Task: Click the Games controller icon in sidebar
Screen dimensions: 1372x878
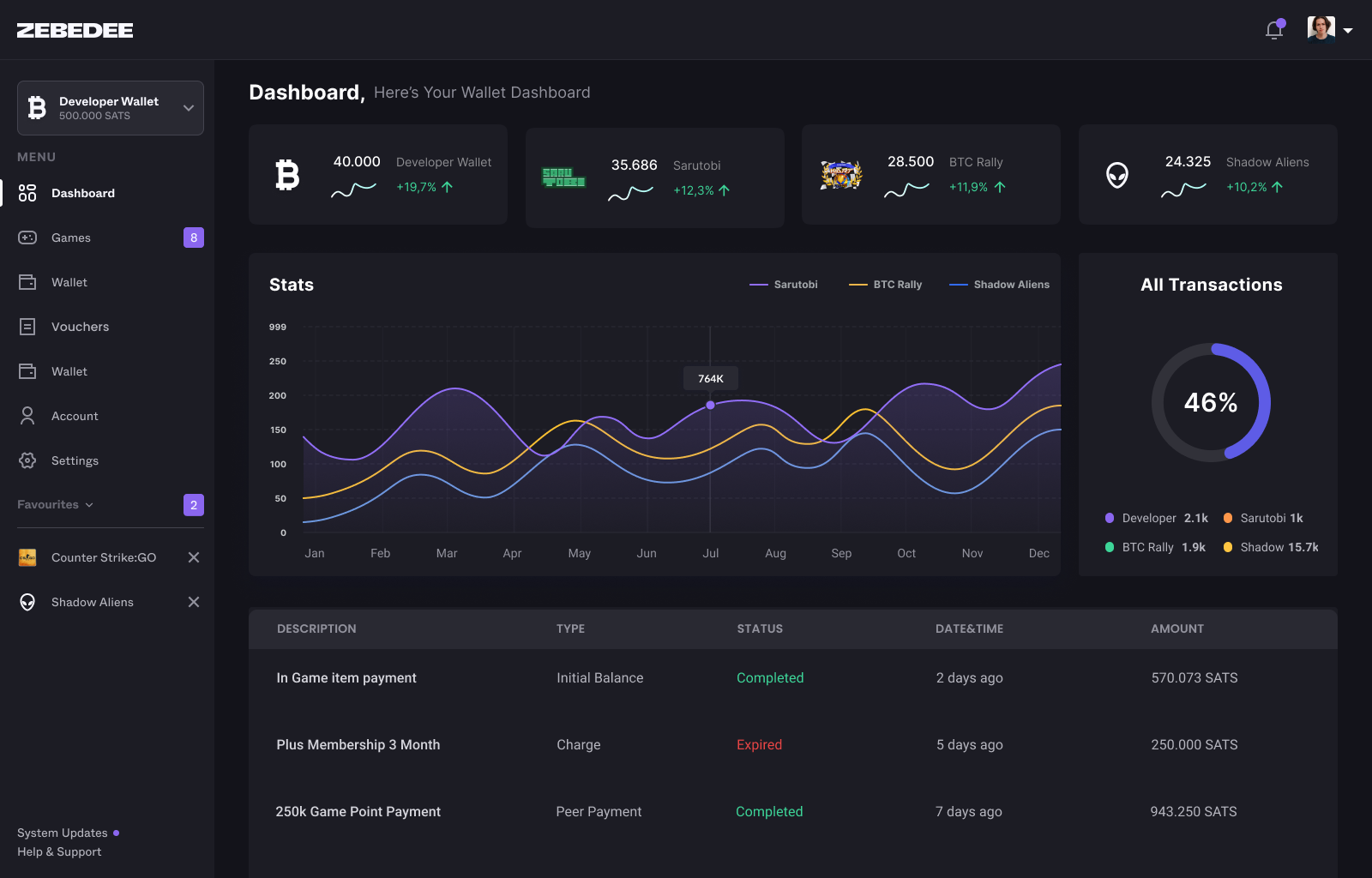Action: [27, 238]
